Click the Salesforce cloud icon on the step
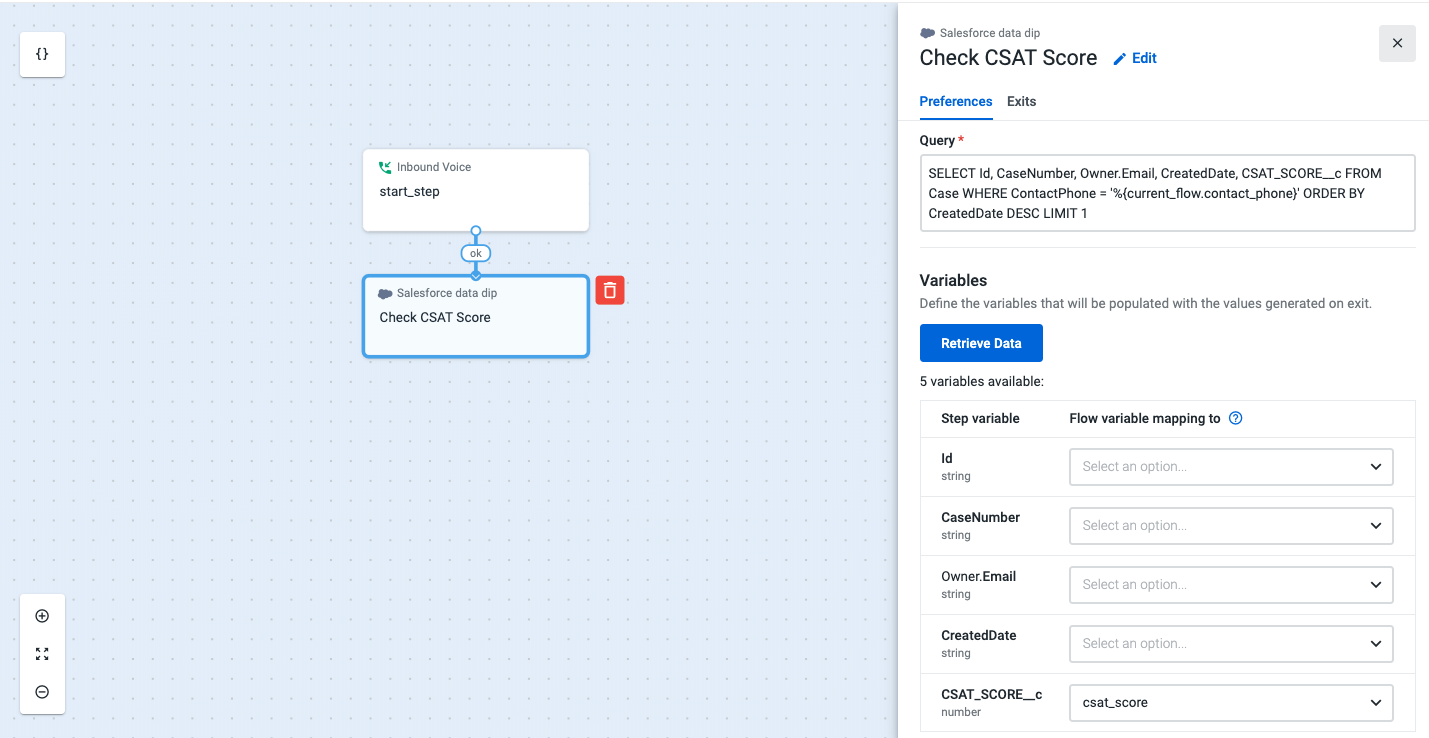1429x738 pixels. tap(386, 292)
